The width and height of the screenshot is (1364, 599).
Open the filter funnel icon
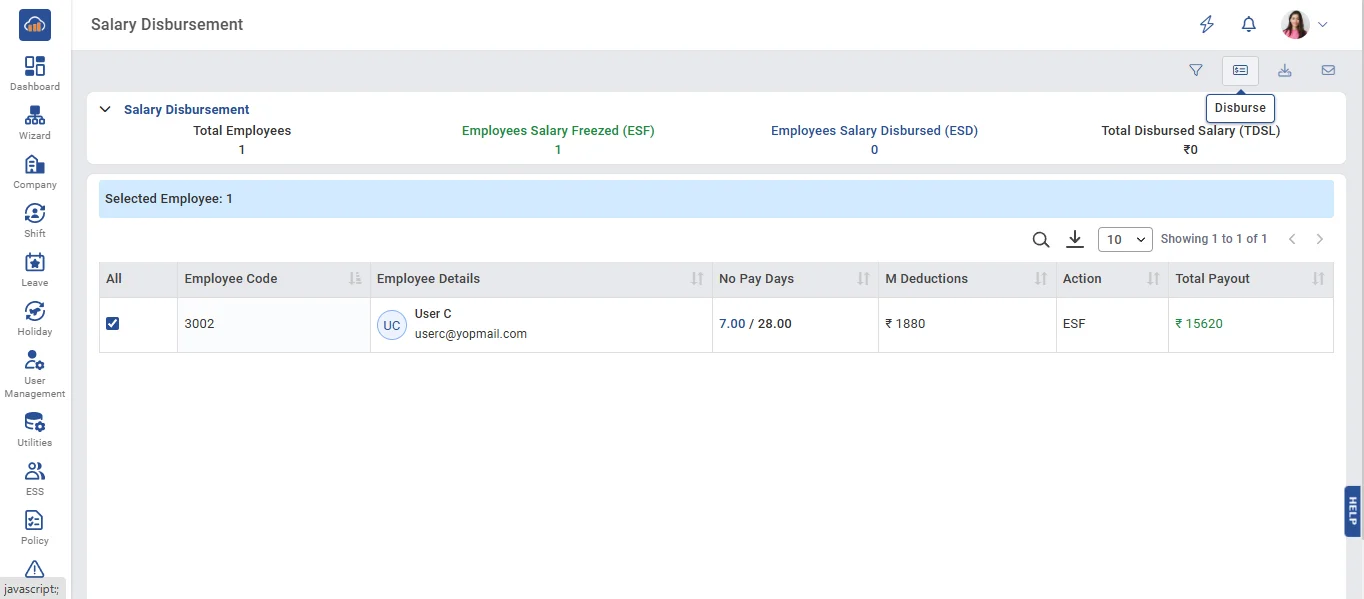[x=1196, y=70]
